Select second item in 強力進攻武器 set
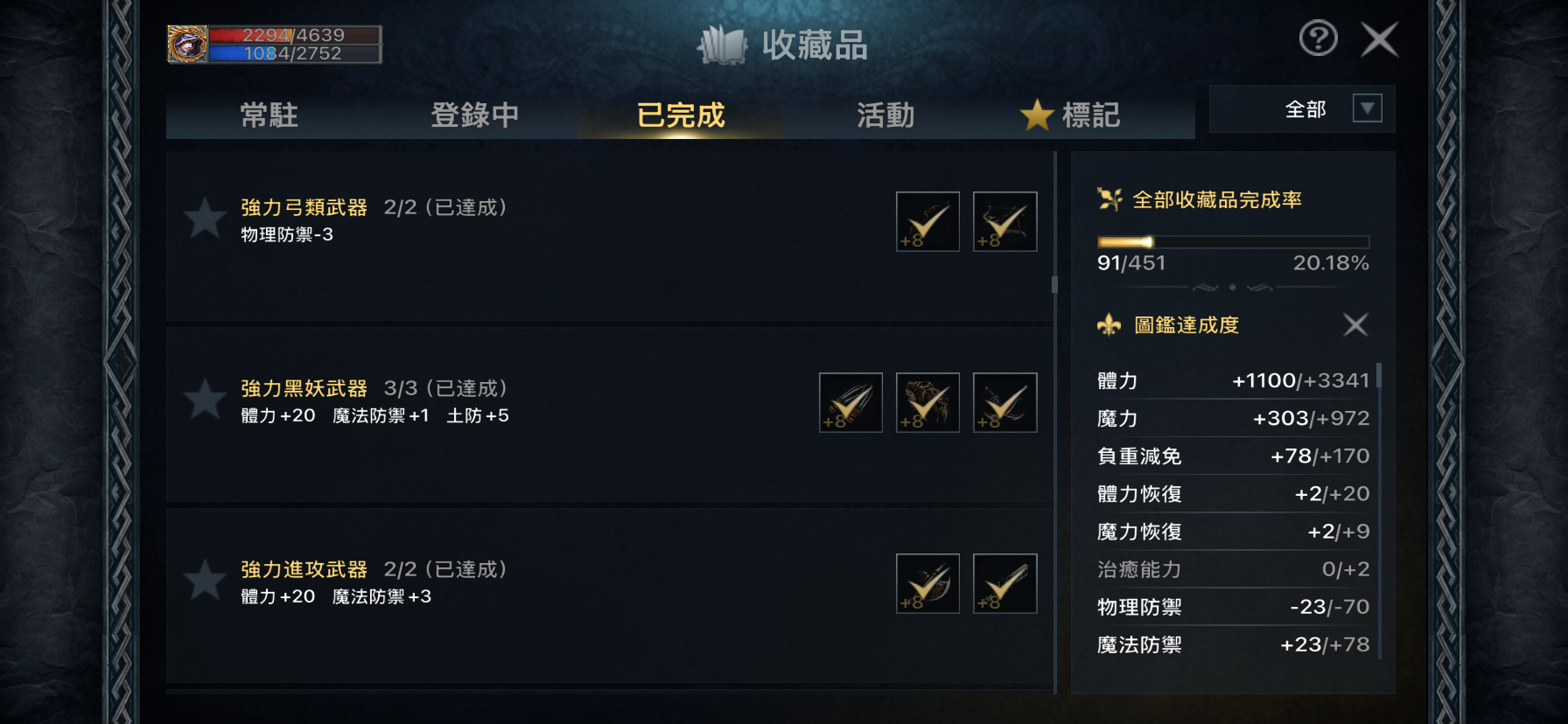This screenshot has width=1568, height=724. (x=1004, y=584)
